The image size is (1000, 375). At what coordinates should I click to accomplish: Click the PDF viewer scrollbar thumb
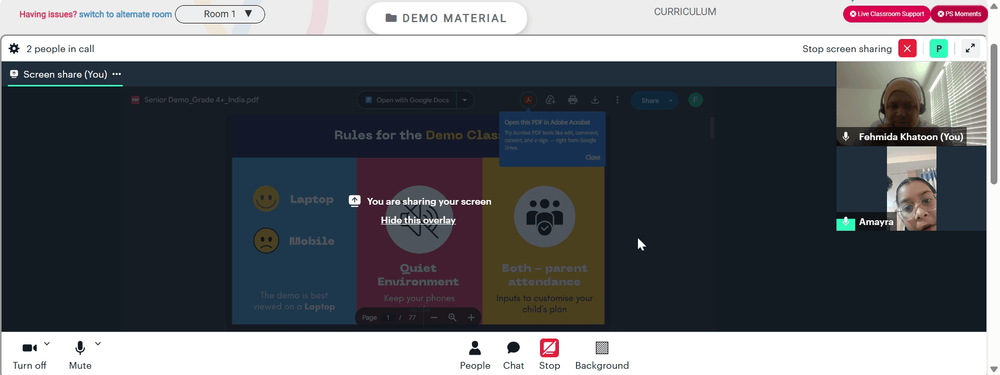coord(711,128)
